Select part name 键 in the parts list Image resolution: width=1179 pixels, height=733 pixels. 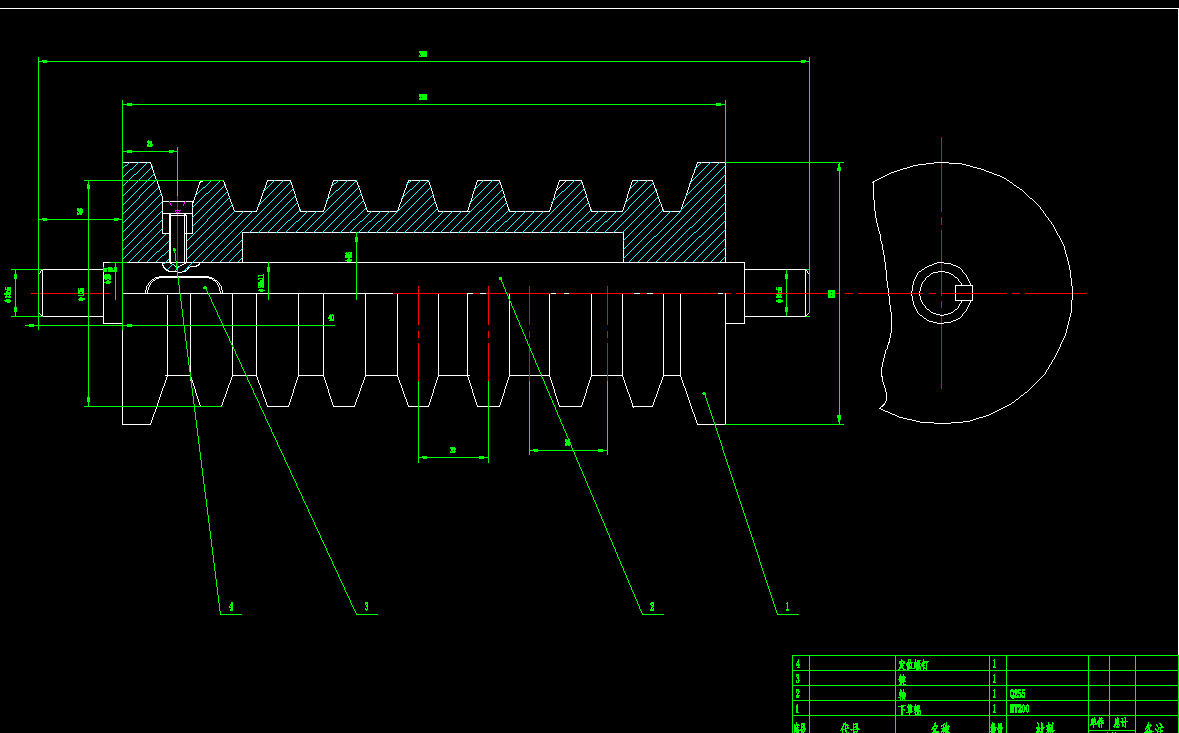902,679
